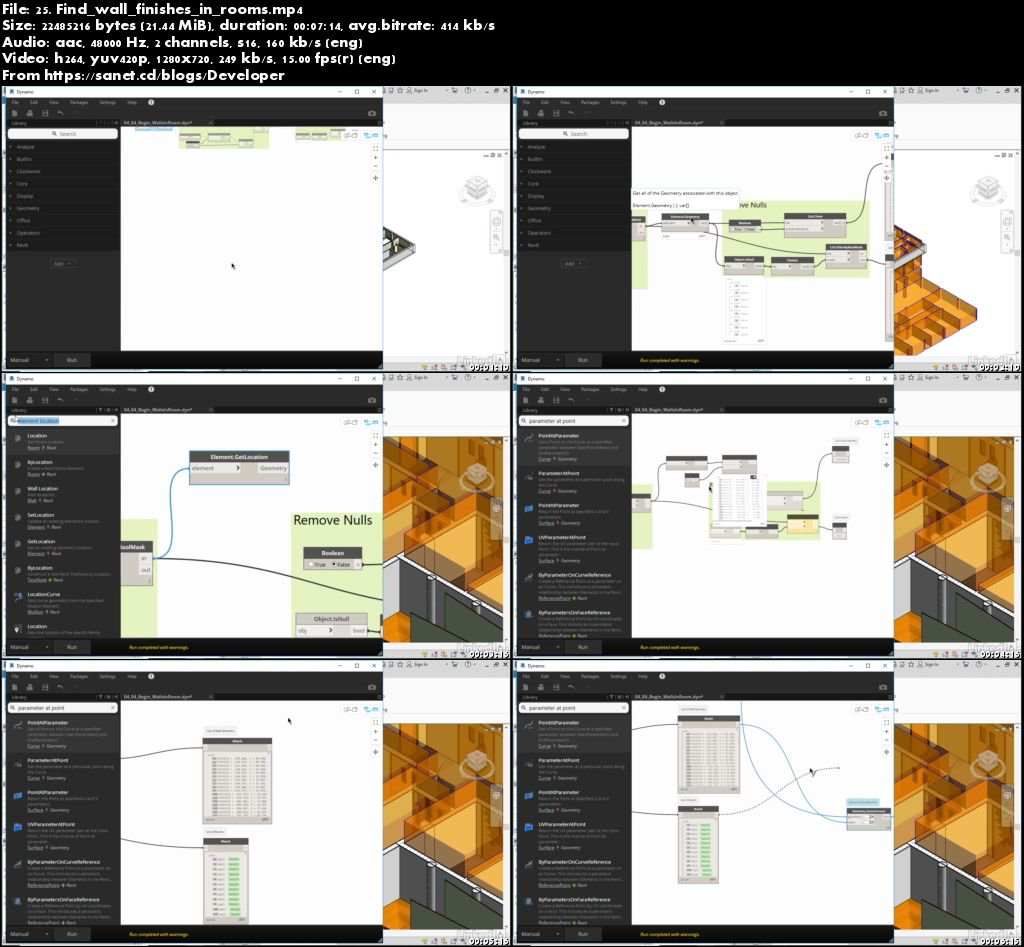Select "Wall Location" result in middle-left frame
The width and height of the screenshot is (1024, 947).
(42, 489)
